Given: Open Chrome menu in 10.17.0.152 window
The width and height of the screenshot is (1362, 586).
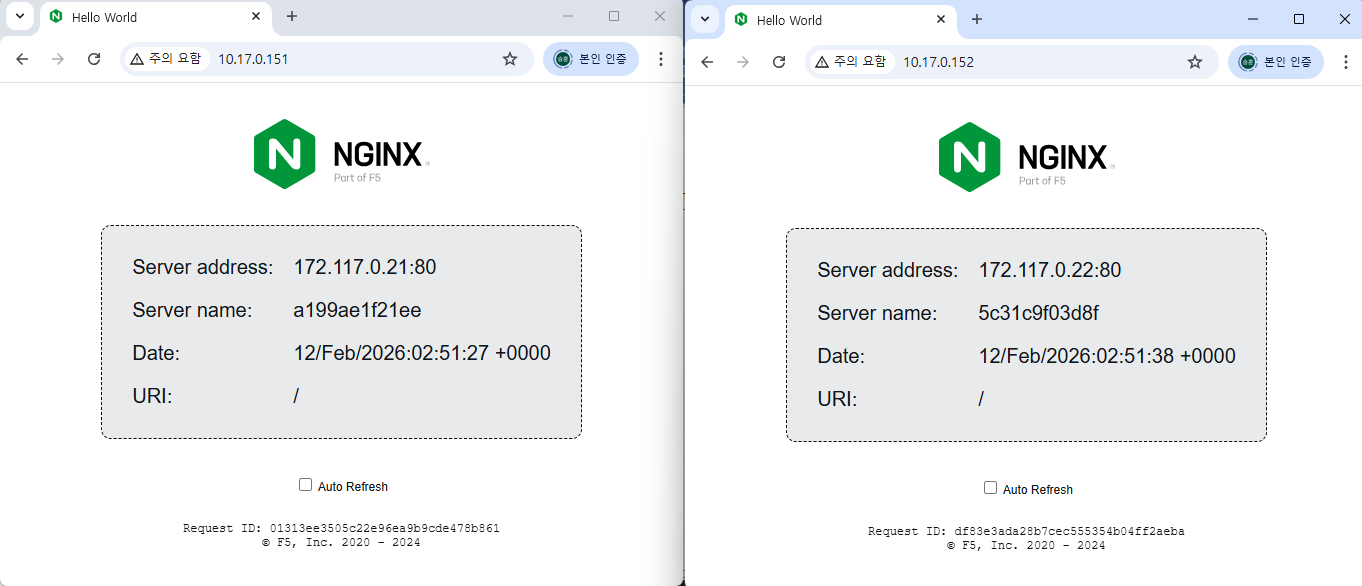Looking at the screenshot, I should coord(1346,62).
